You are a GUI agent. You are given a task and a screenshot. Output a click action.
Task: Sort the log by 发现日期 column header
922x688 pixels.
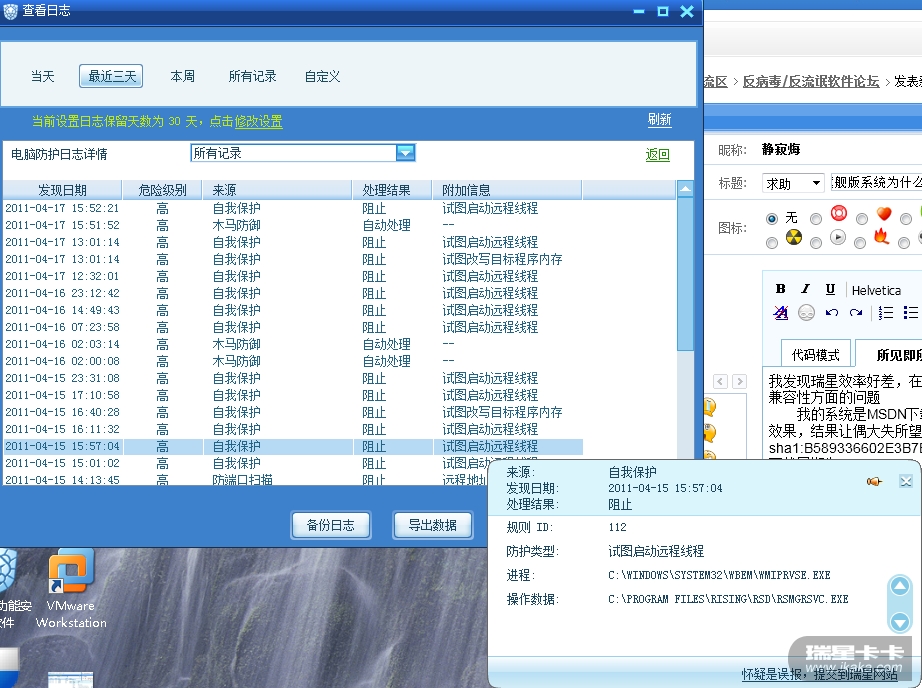click(x=62, y=190)
